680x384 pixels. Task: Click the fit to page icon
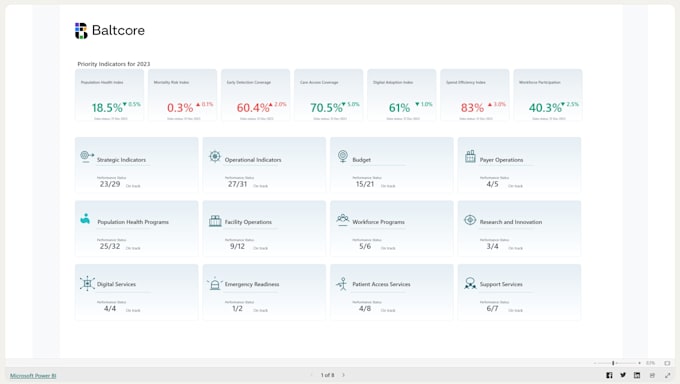coord(667,363)
